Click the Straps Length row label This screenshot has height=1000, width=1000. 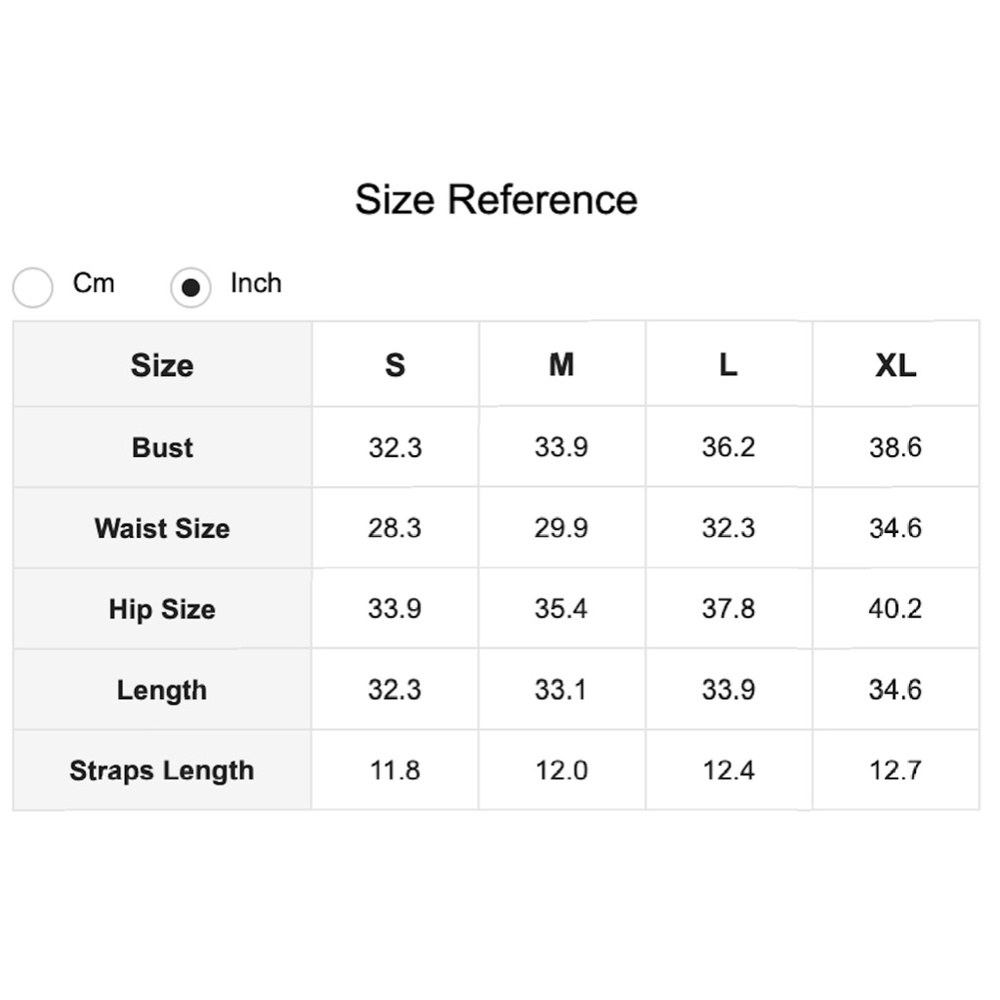pos(162,770)
